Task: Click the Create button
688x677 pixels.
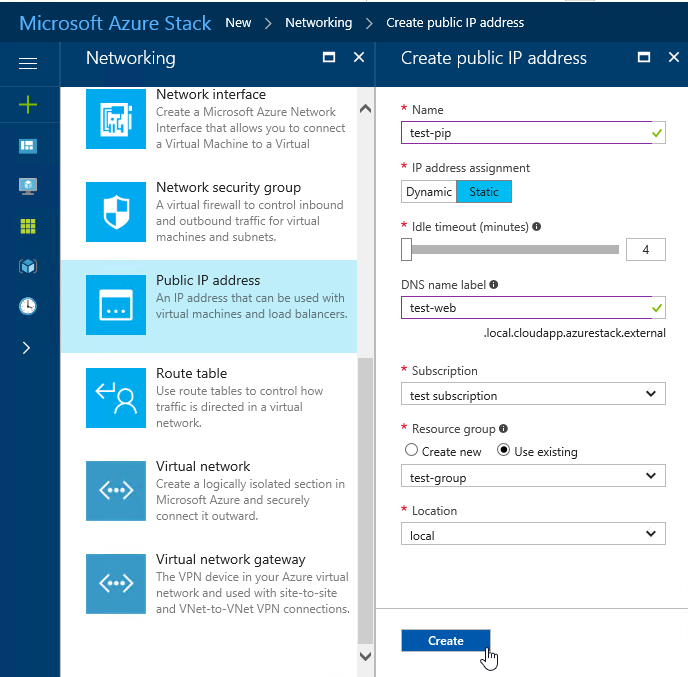Action: click(x=445, y=641)
